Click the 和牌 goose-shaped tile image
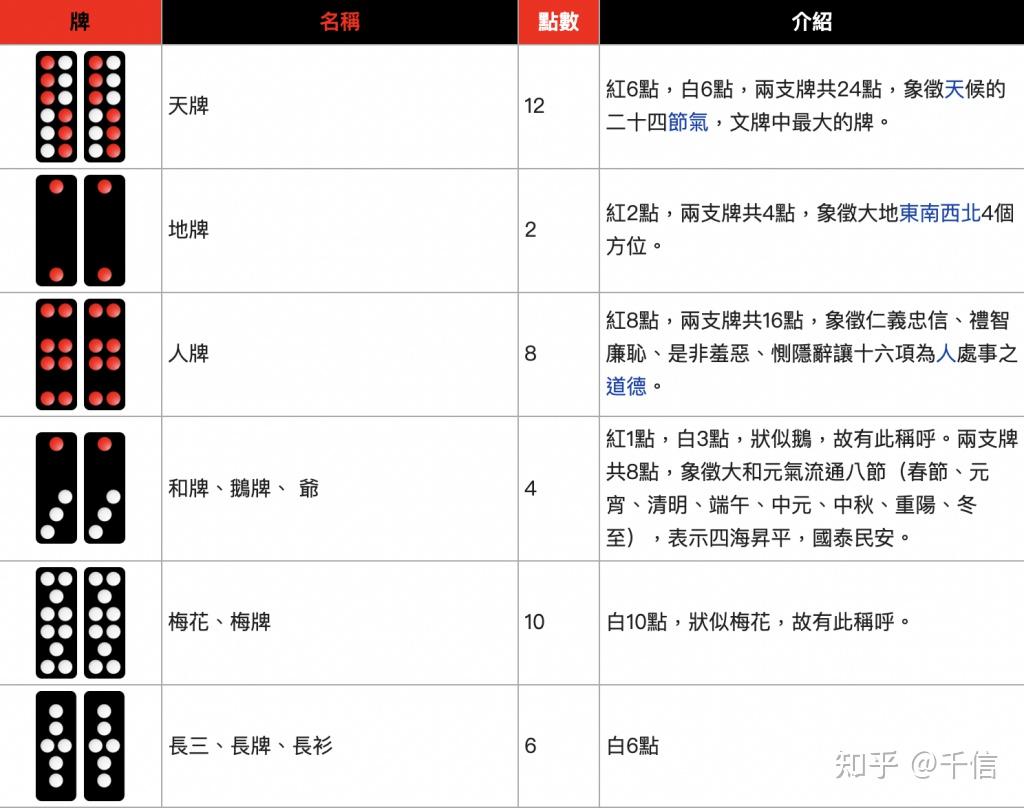 tap(80, 488)
